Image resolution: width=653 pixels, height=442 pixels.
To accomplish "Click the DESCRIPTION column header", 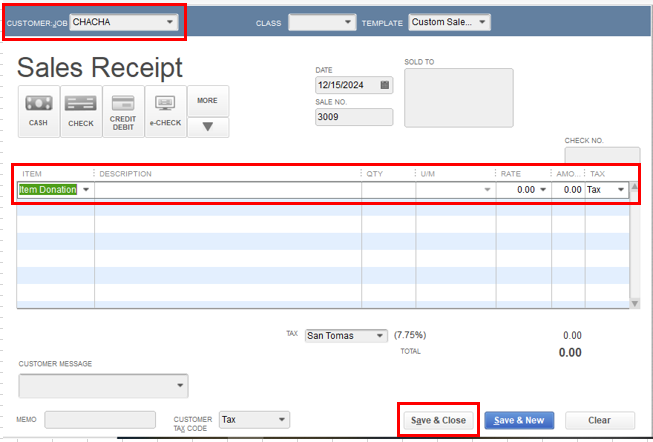I will click(x=125, y=174).
